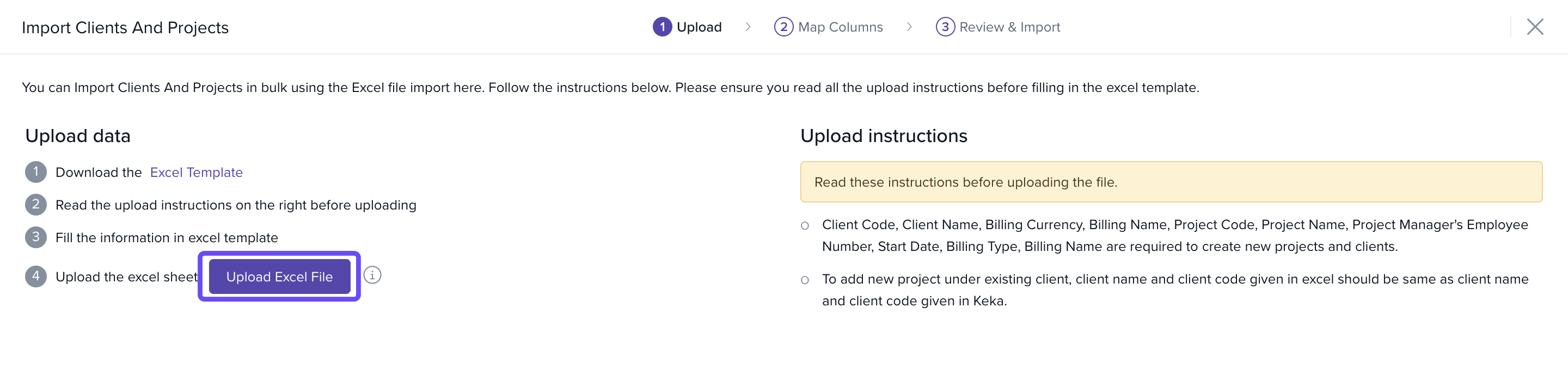Click the chevron between Map Columns and Review & Import
Screen dimensions: 1568x375
pyautogui.click(x=909, y=27)
